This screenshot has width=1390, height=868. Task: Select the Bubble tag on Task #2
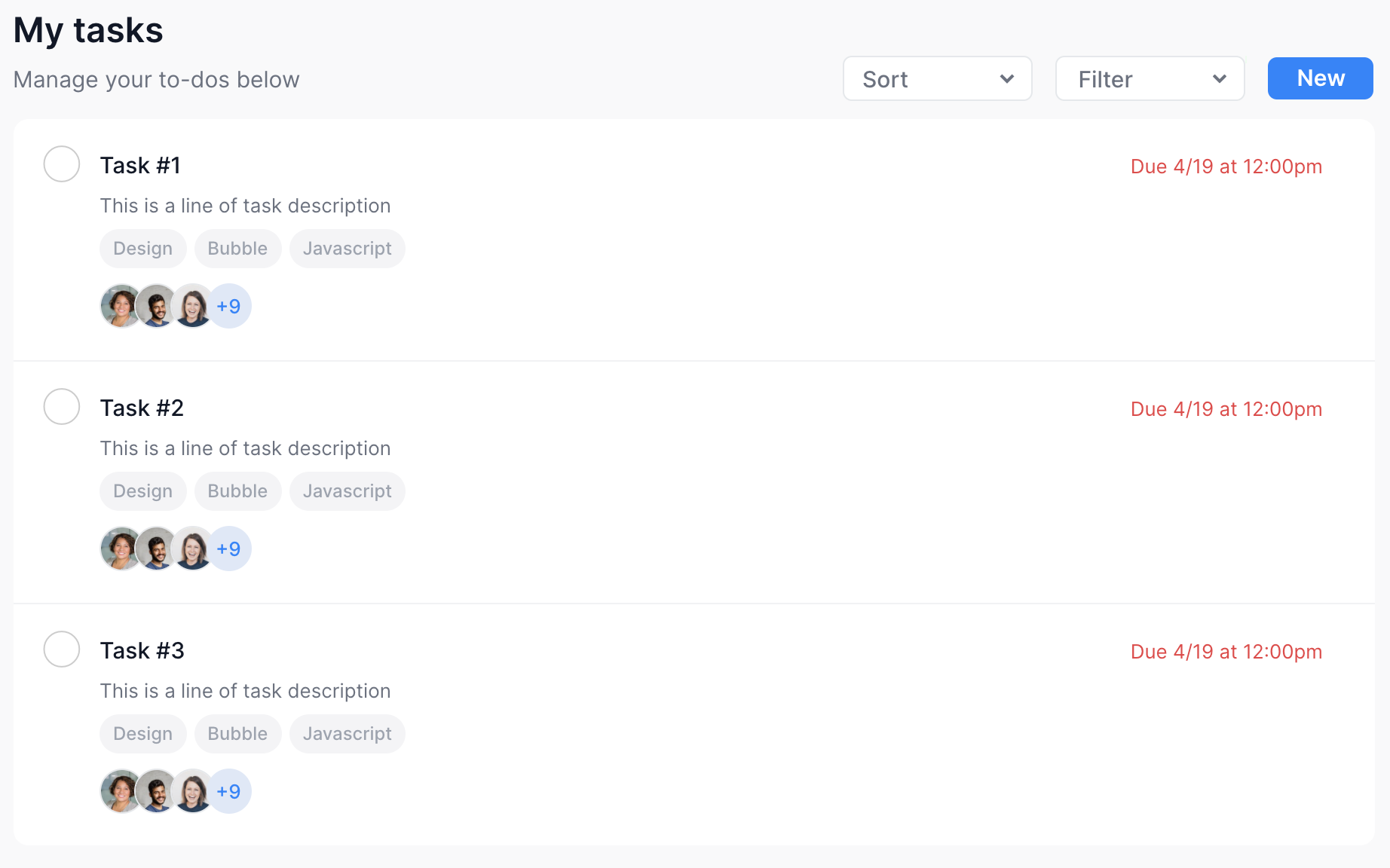(x=237, y=491)
